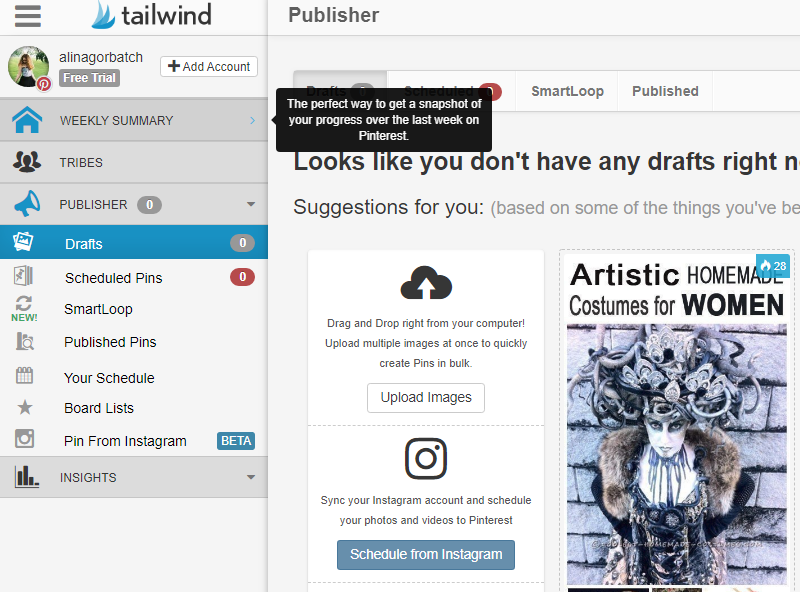Click the BETA label badge
Viewport: 800px width, 592px height.
[x=236, y=441]
